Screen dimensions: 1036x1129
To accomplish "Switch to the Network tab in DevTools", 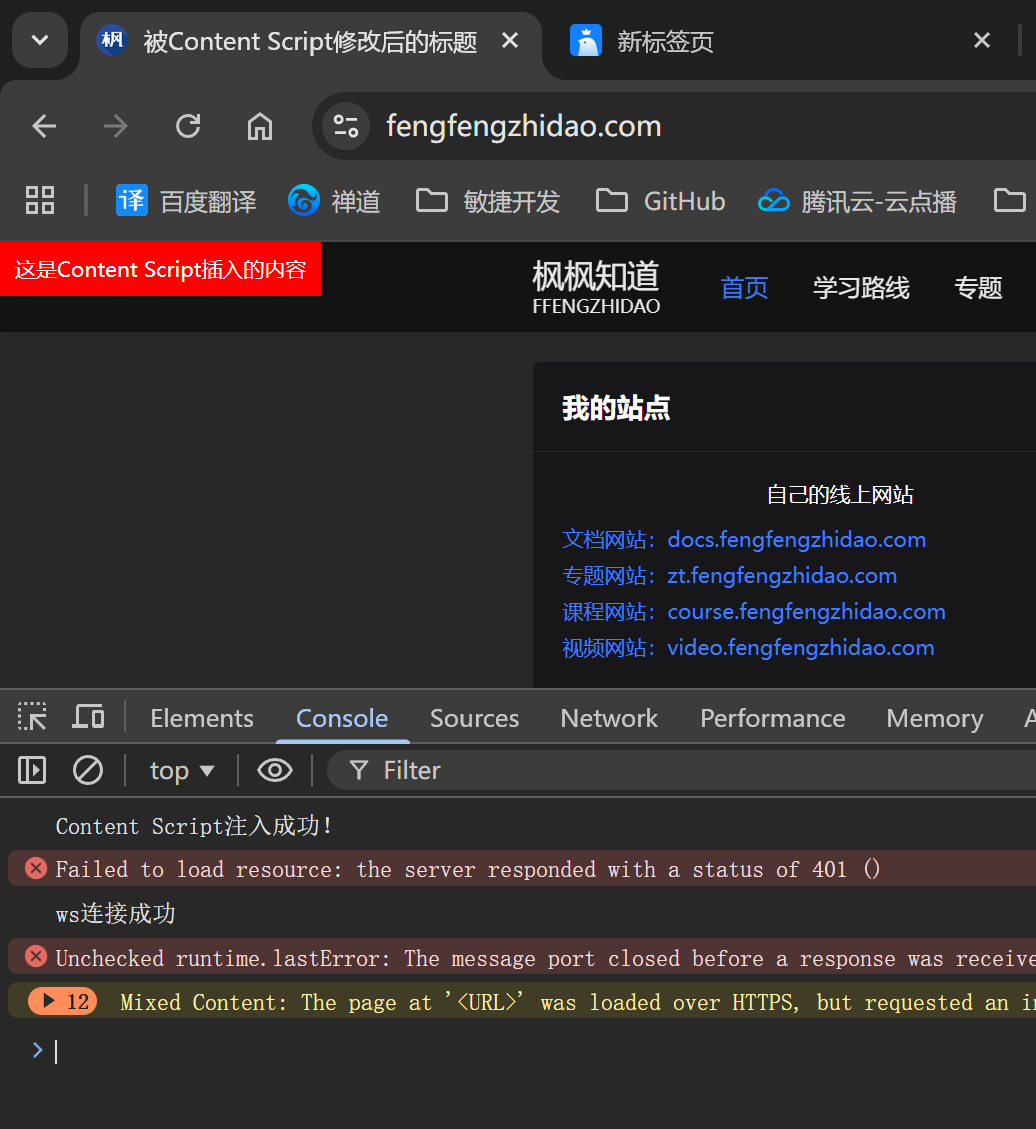I will coord(609,718).
